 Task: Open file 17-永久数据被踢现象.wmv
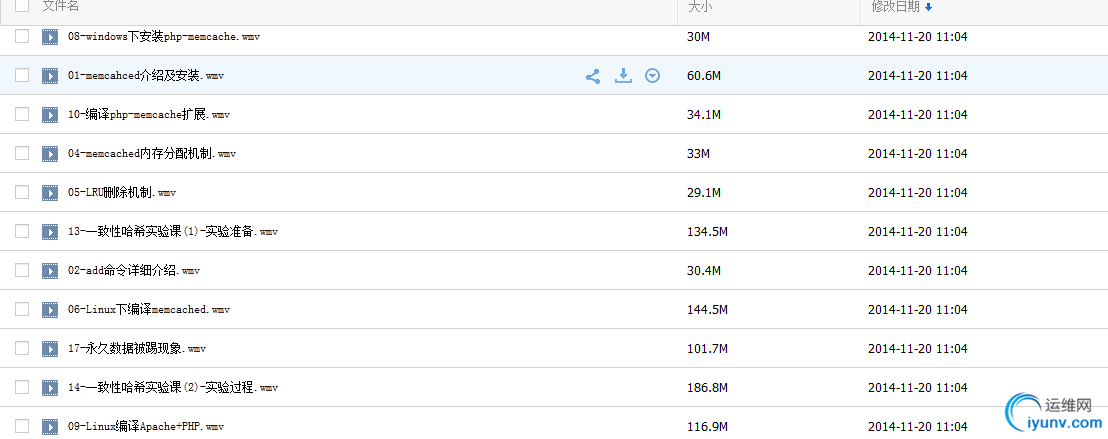(137, 349)
